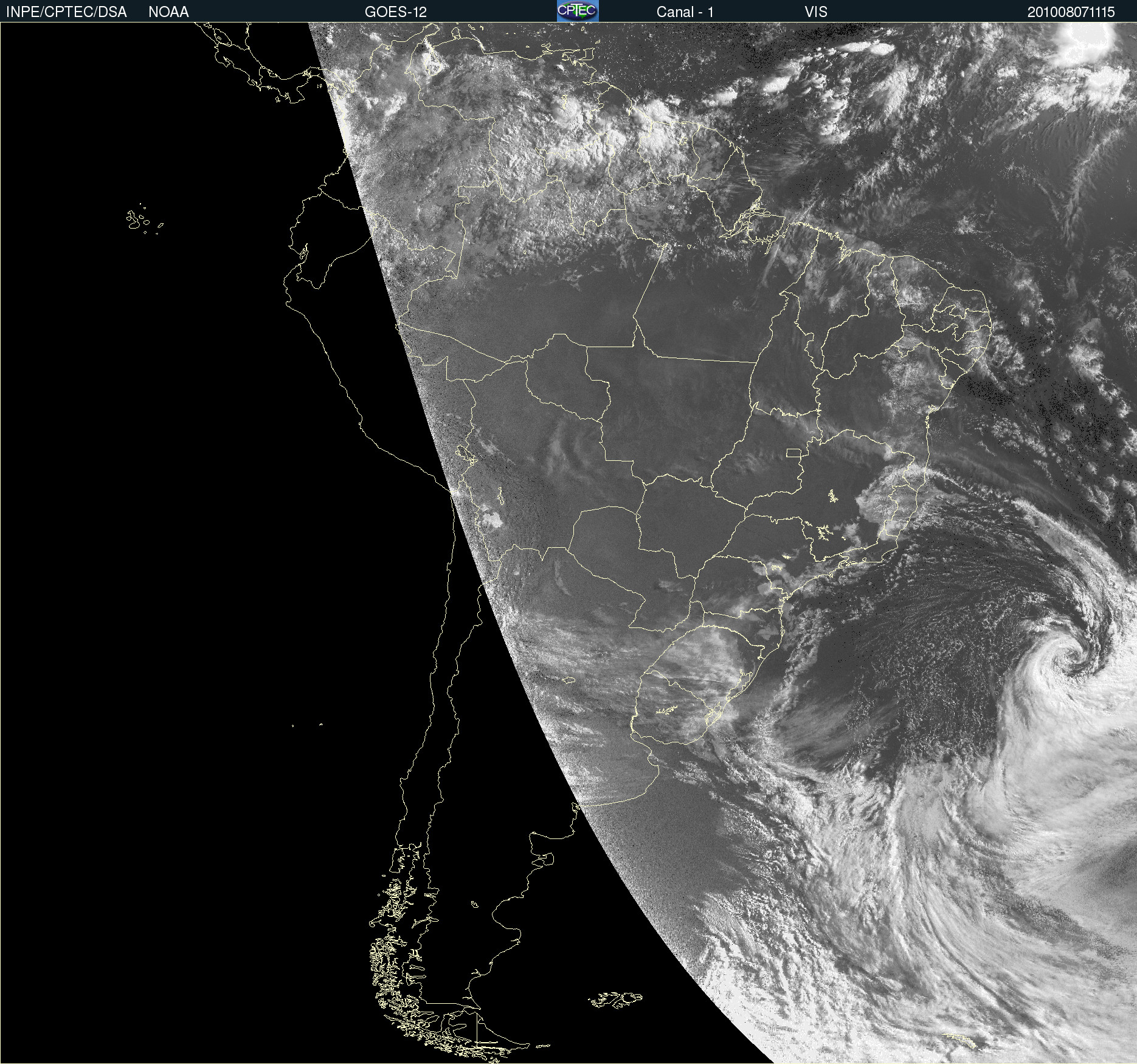Screen dimensions: 1137x1064
Task: Click the INPE/CPTEC/DSA header label
Action: [x=66, y=12]
